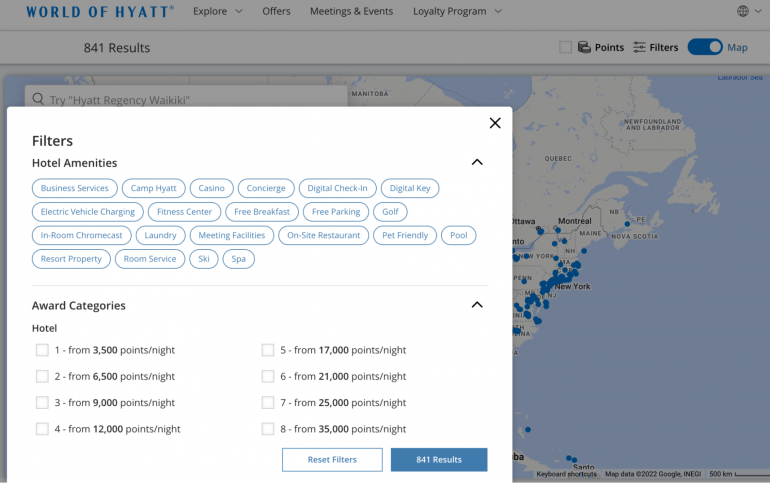Click the Filters sliders icon
This screenshot has height=483, width=770.
[x=639, y=47]
